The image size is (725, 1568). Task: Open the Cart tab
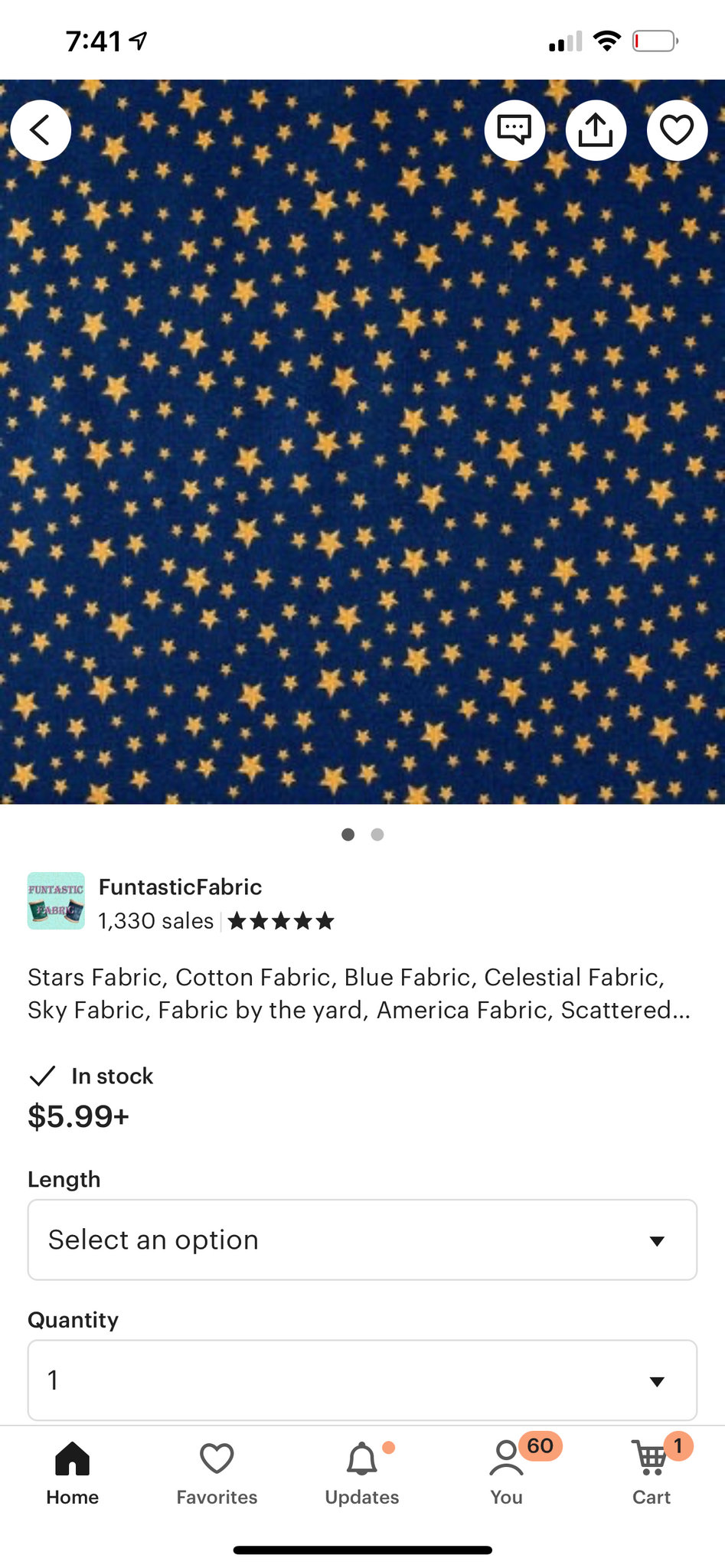point(652,1474)
